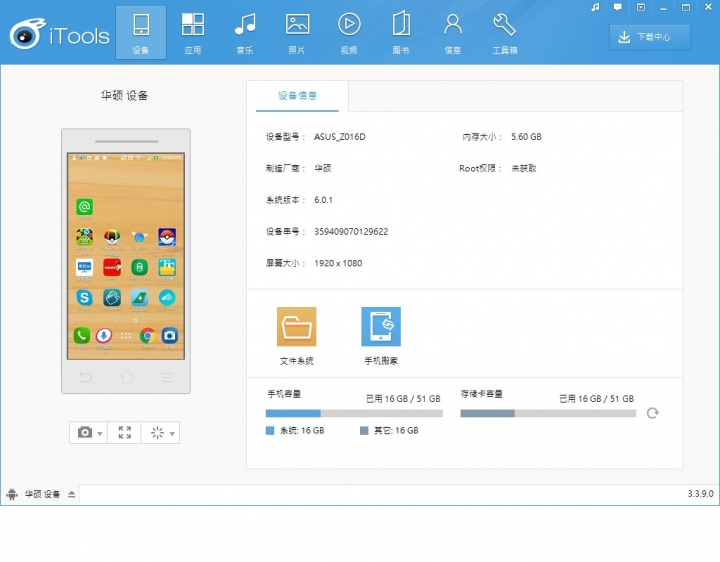Go to the 信息 (Info) section
Viewport: 720px width, 562px height.
pos(453,33)
